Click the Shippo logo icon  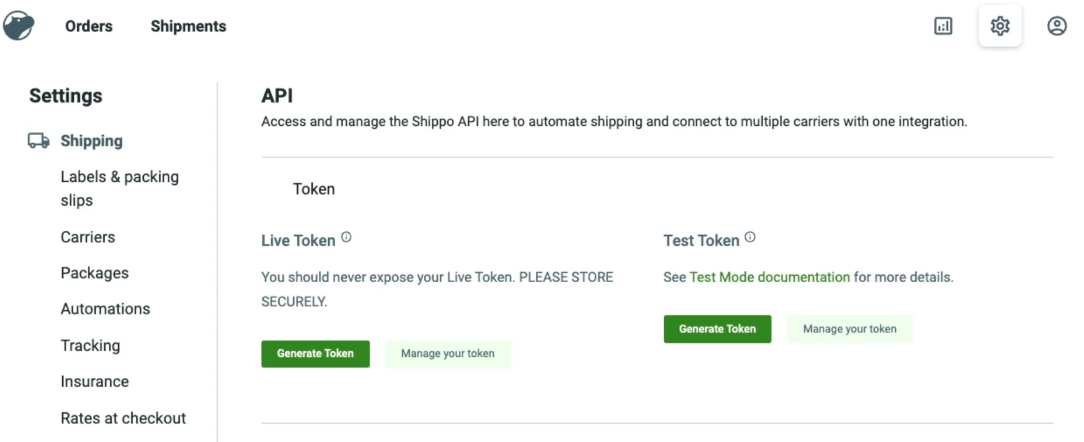pos(19,26)
